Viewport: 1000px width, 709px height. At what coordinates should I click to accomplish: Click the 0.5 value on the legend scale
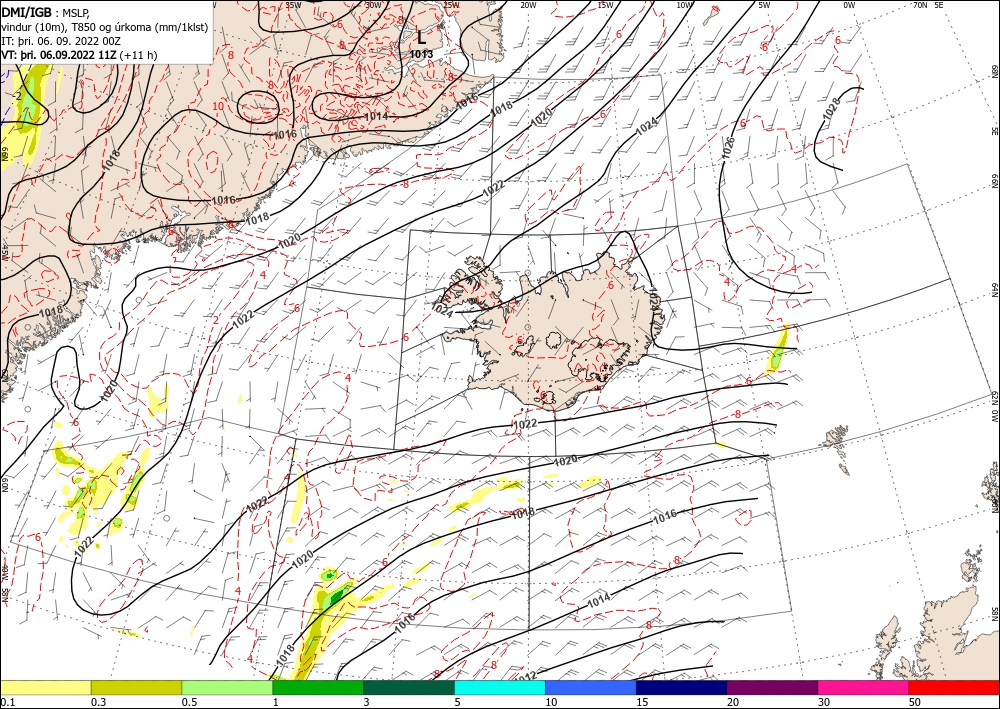(x=188, y=701)
